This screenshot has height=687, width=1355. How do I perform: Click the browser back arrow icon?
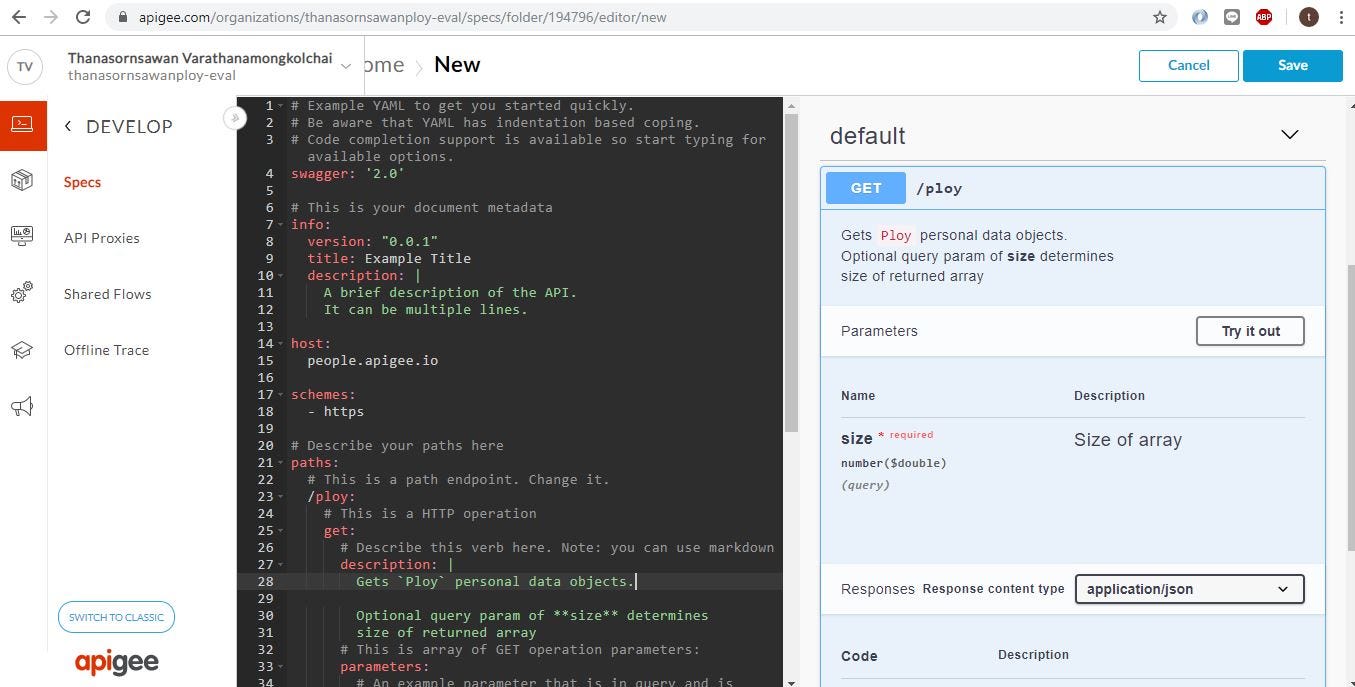[20, 16]
